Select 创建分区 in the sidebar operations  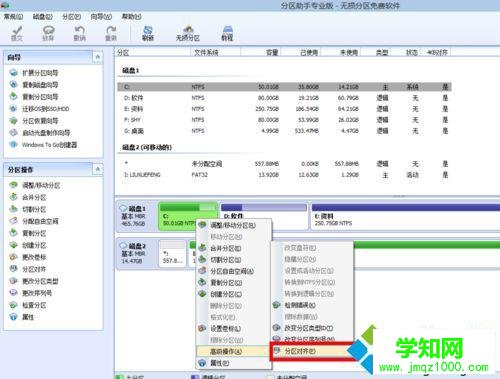pos(34,245)
